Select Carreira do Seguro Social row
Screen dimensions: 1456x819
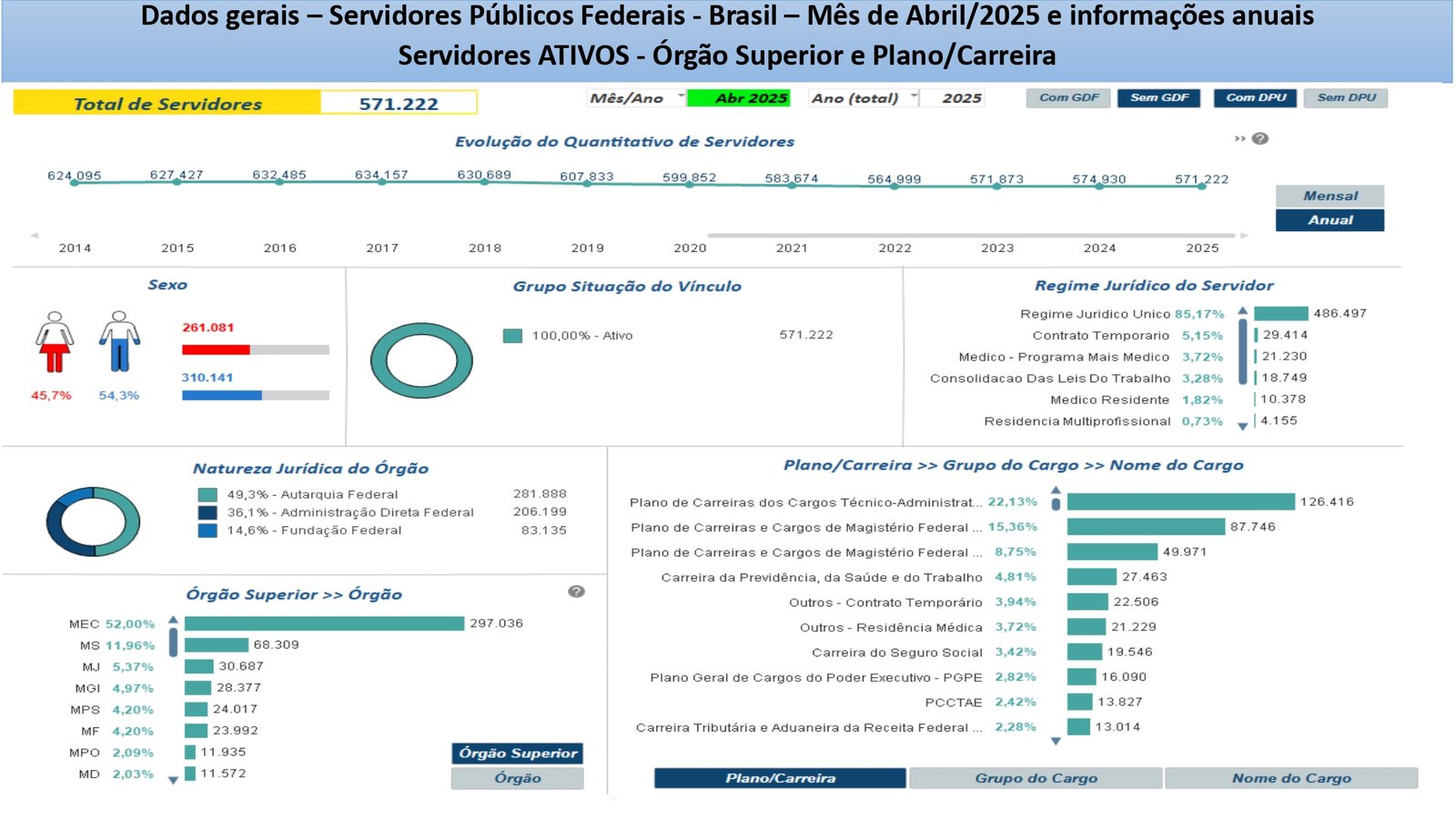(x=983, y=652)
